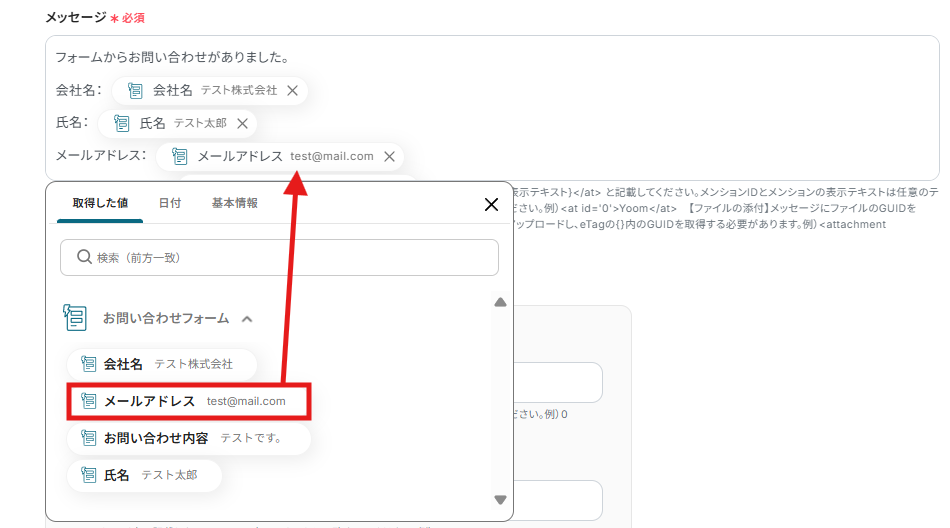950x528 pixels.
Task: Click the メールアドレス chip in the message box
Action: [280, 156]
